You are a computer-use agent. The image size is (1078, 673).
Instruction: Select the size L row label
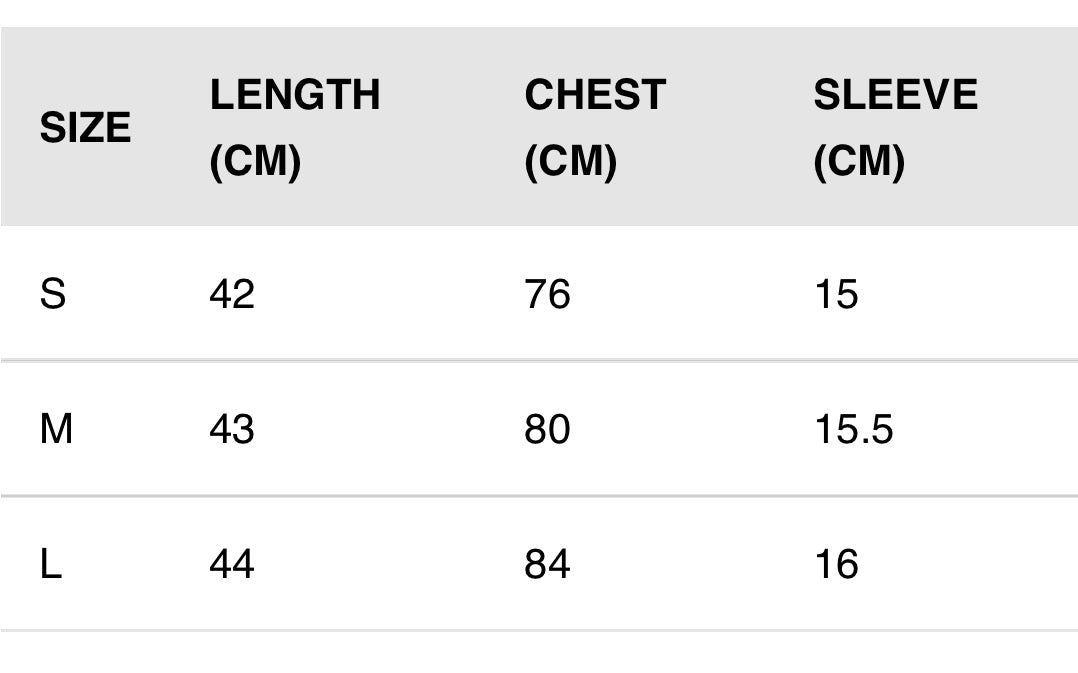pyautogui.click(x=51, y=564)
